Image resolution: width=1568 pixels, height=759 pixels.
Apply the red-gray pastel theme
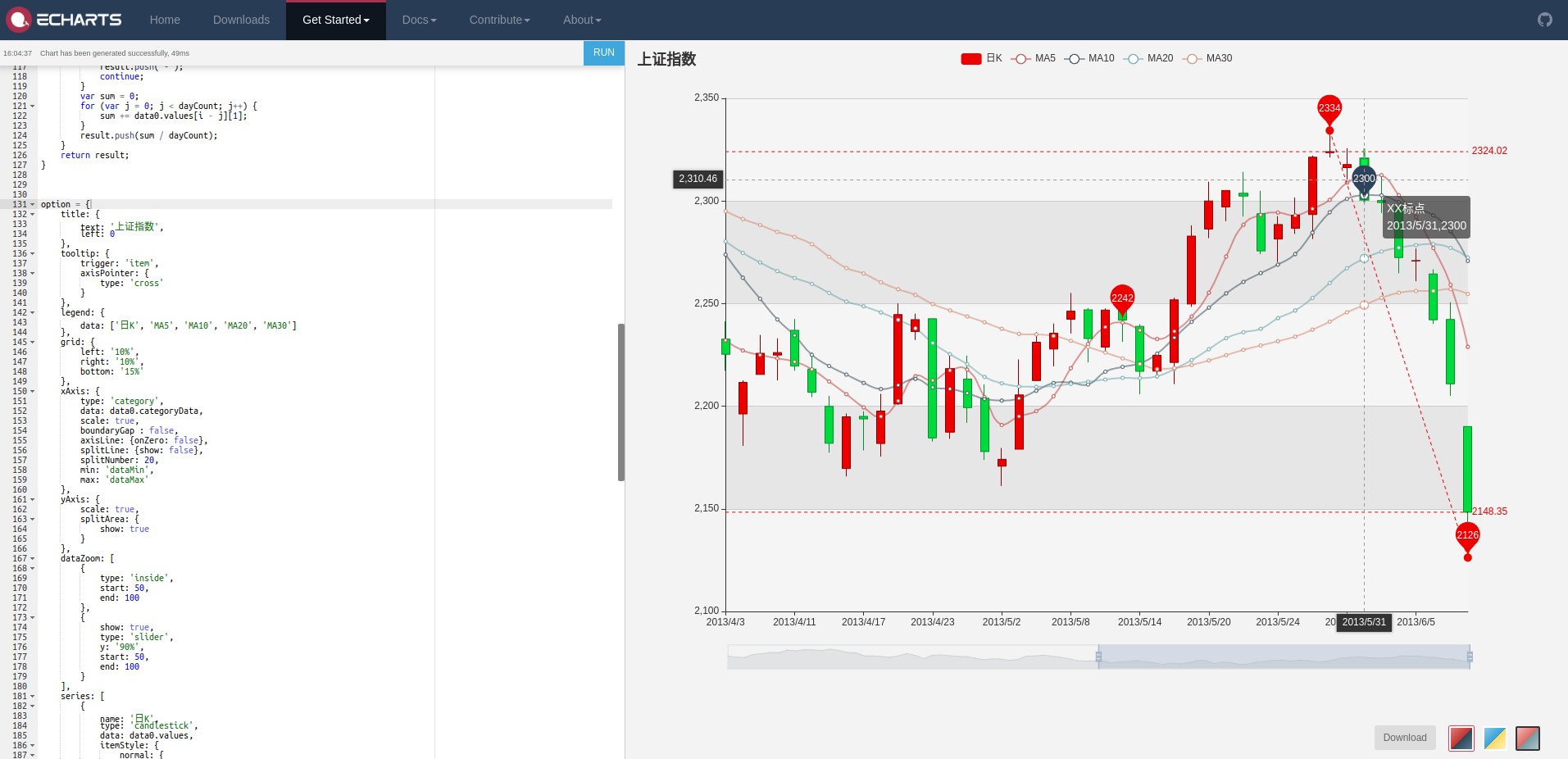pyautogui.click(x=1528, y=738)
